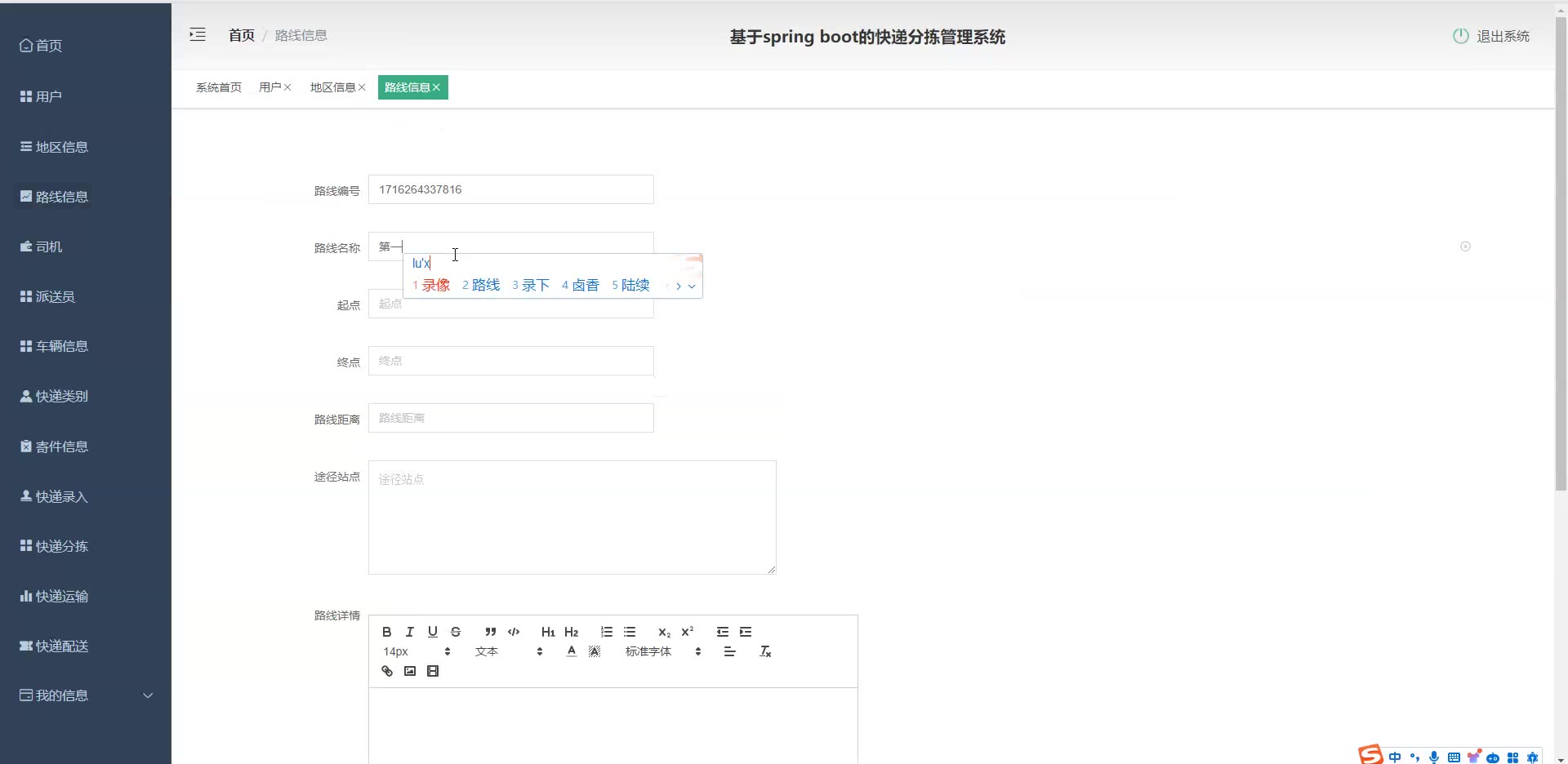1568x764 pixels.
Task: Click the underline formatting icon
Action: point(433,632)
